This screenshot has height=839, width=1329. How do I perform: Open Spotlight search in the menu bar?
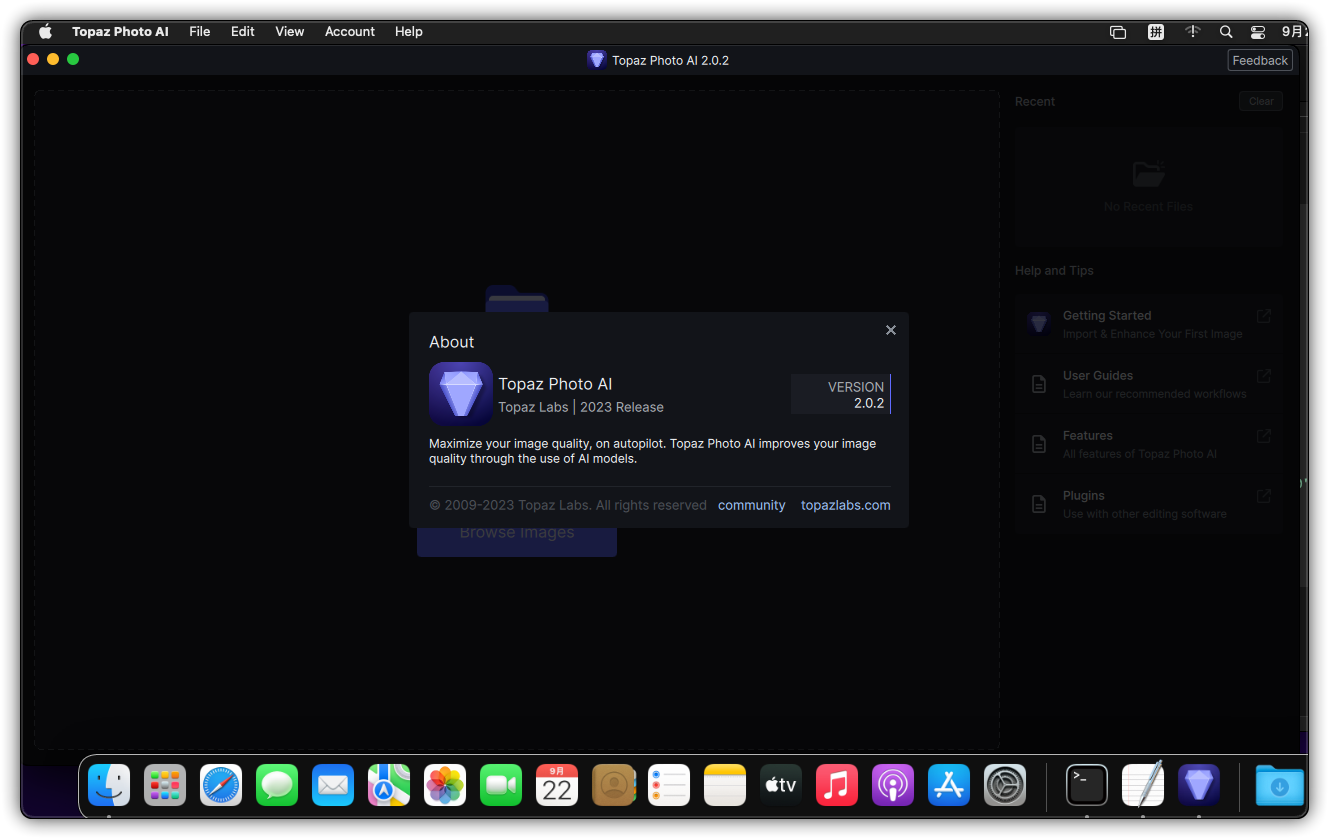point(1226,31)
